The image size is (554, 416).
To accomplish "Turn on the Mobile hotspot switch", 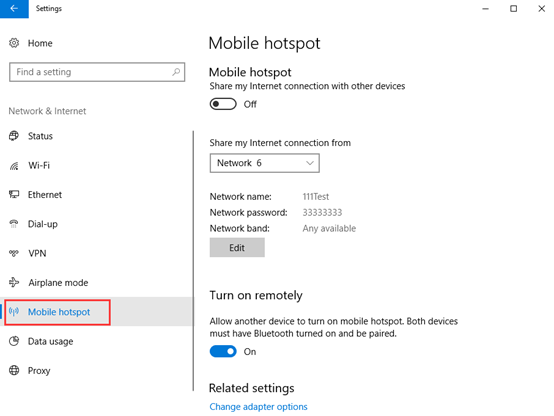I will 223,104.
